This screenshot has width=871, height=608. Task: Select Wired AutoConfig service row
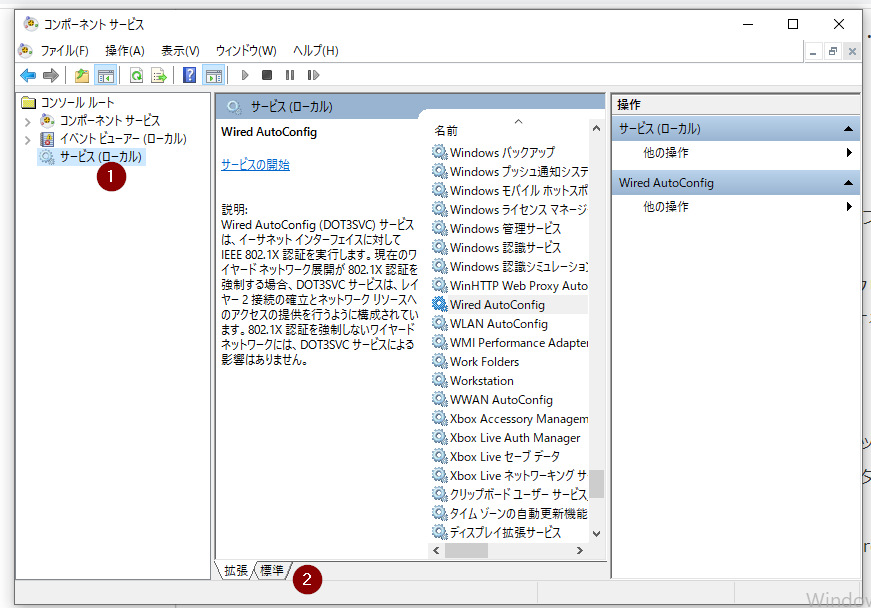click(x=509, y=304)
